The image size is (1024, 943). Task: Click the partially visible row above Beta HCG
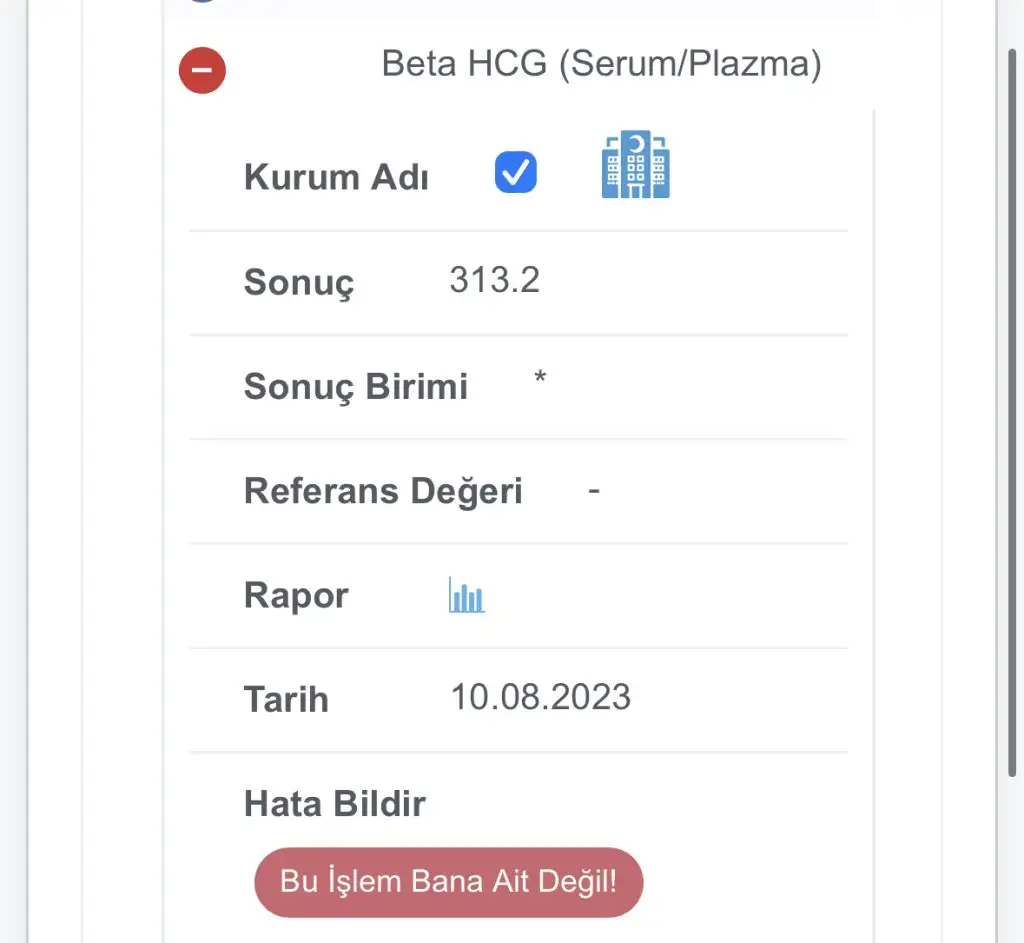(520, 8)
